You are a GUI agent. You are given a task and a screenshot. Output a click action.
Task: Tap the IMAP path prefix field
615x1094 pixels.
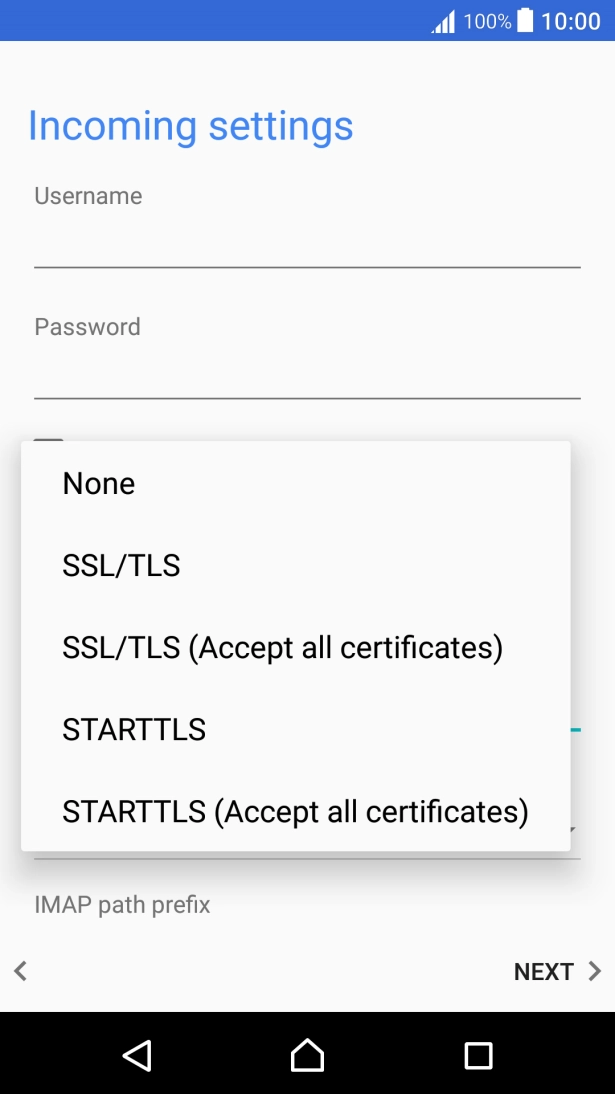[122, 905]
